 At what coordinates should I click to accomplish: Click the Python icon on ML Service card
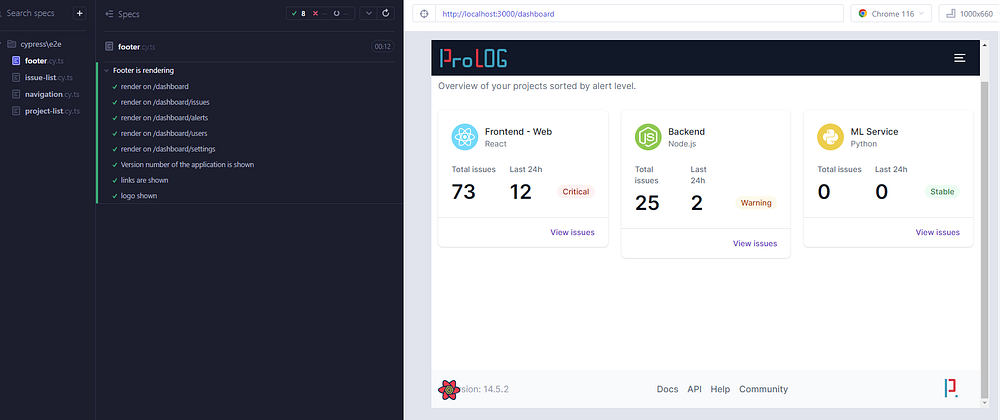point(830,137)
